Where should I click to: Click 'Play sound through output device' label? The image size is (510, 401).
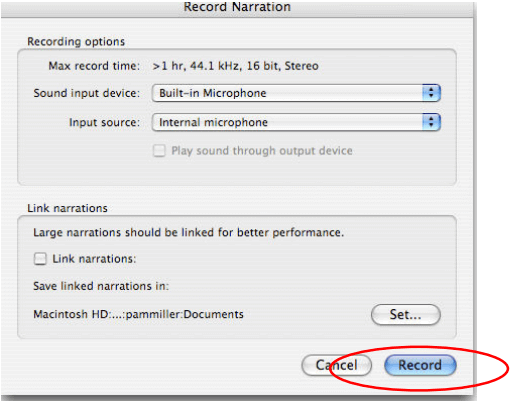(x=262, y=151)
